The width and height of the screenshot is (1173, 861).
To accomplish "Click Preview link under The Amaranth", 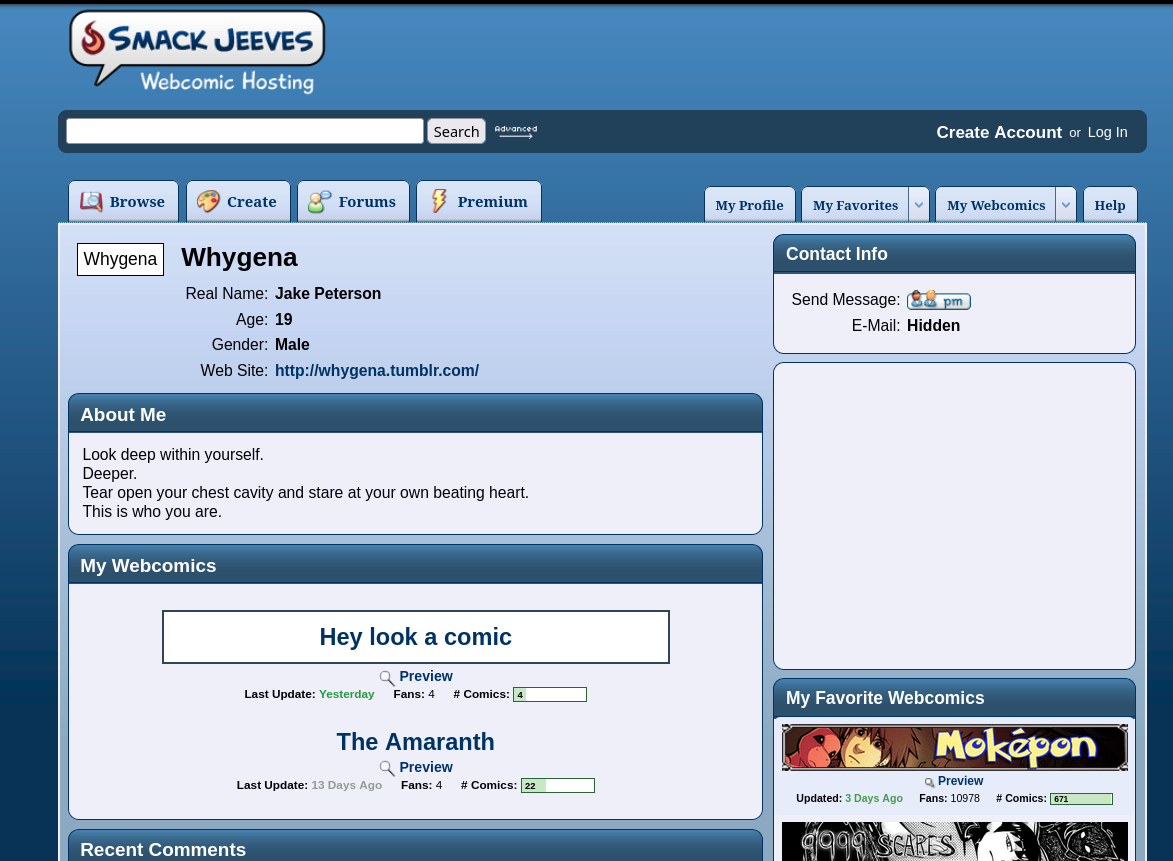I will tap(426, 767).
